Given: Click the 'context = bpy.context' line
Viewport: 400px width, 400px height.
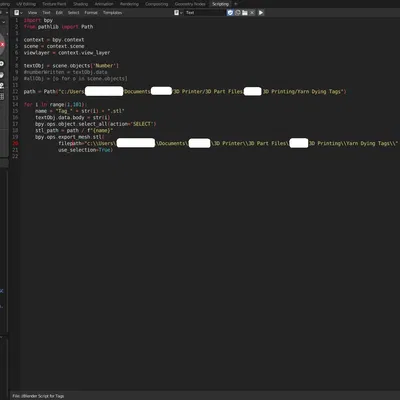Looking at the screenshot, I should 54,40.
